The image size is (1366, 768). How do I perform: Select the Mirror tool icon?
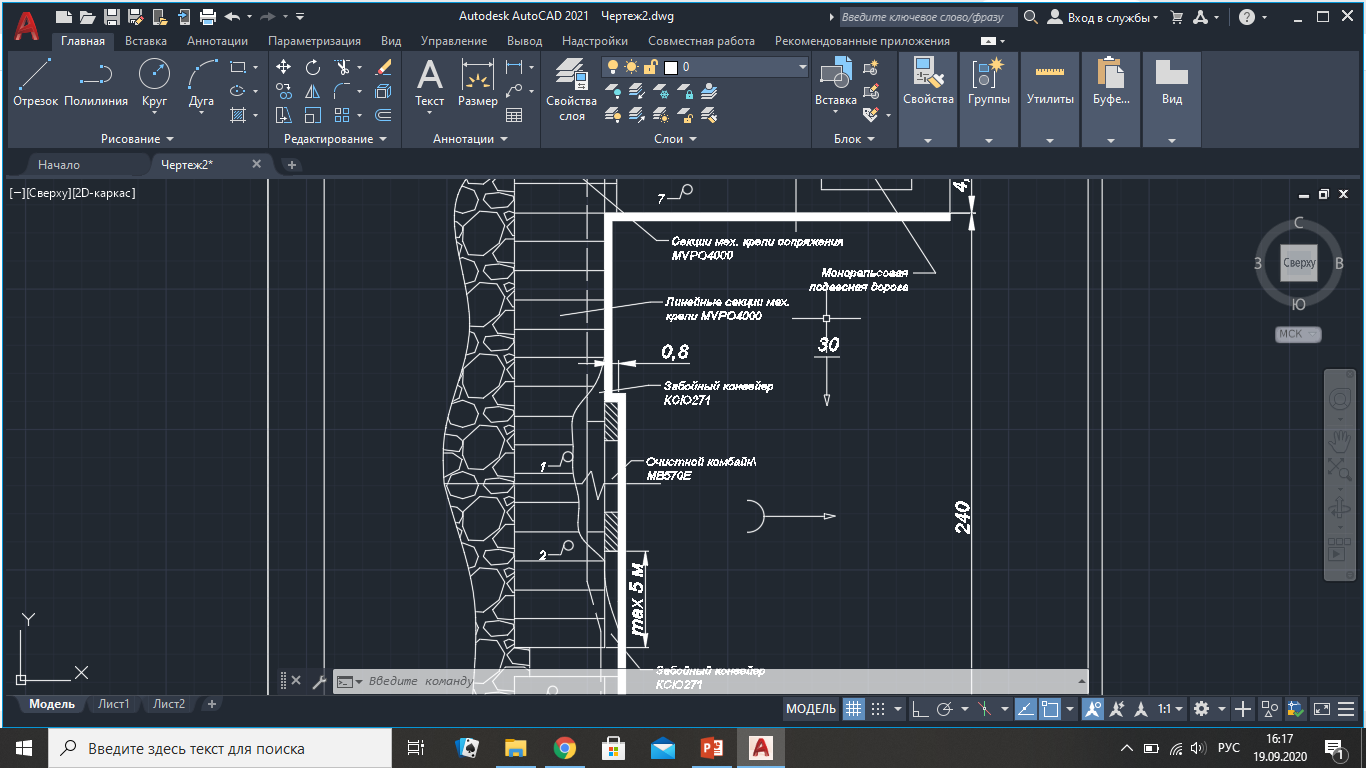pos(313,91)
